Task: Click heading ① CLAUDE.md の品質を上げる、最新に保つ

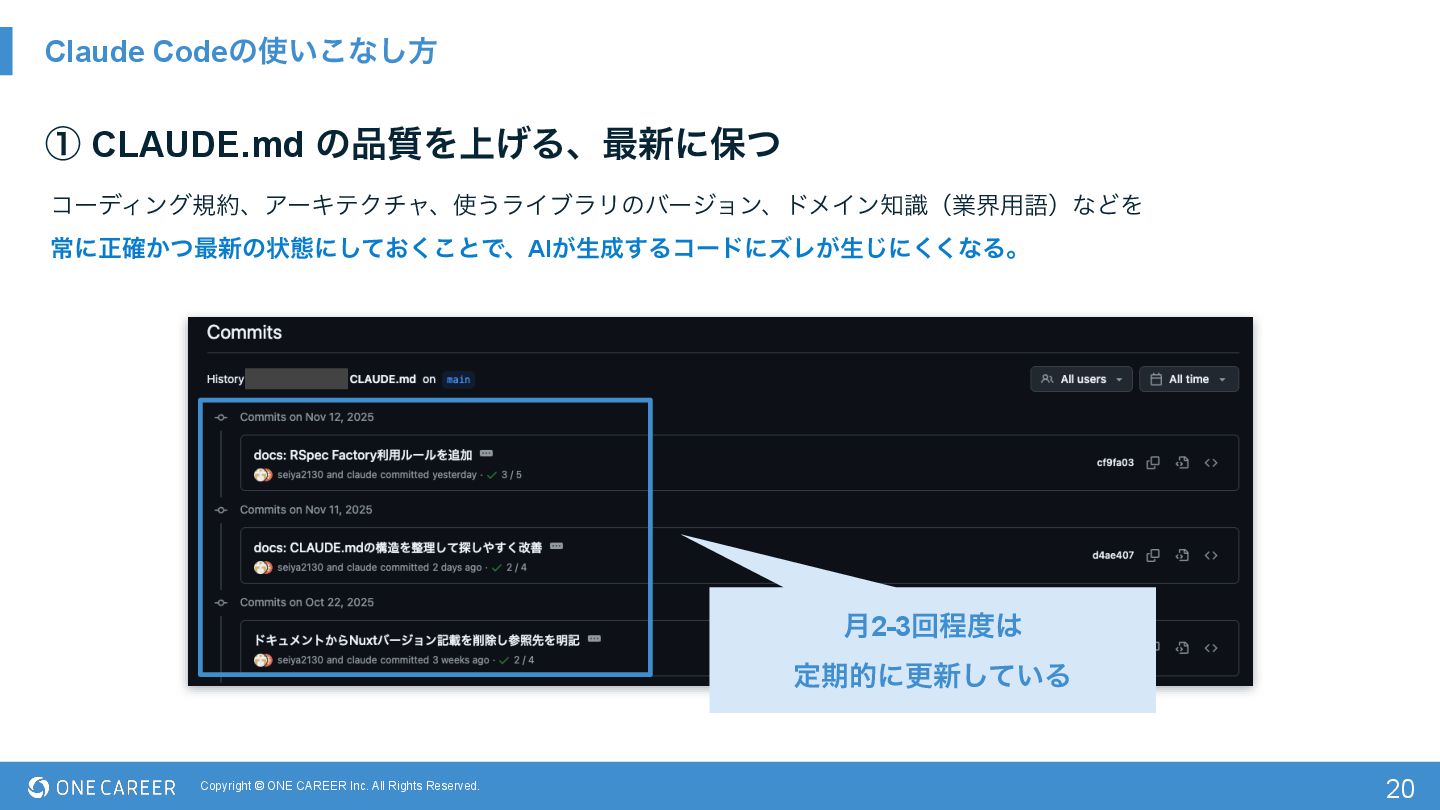Action: coord(412,144)
